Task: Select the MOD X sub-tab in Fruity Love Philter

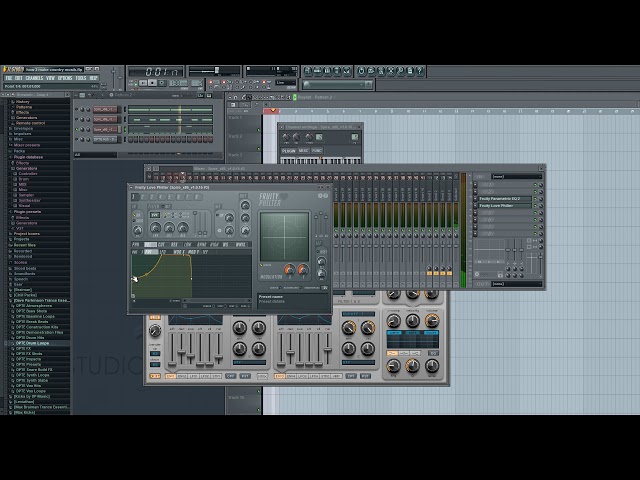Action: pos(179,252)
